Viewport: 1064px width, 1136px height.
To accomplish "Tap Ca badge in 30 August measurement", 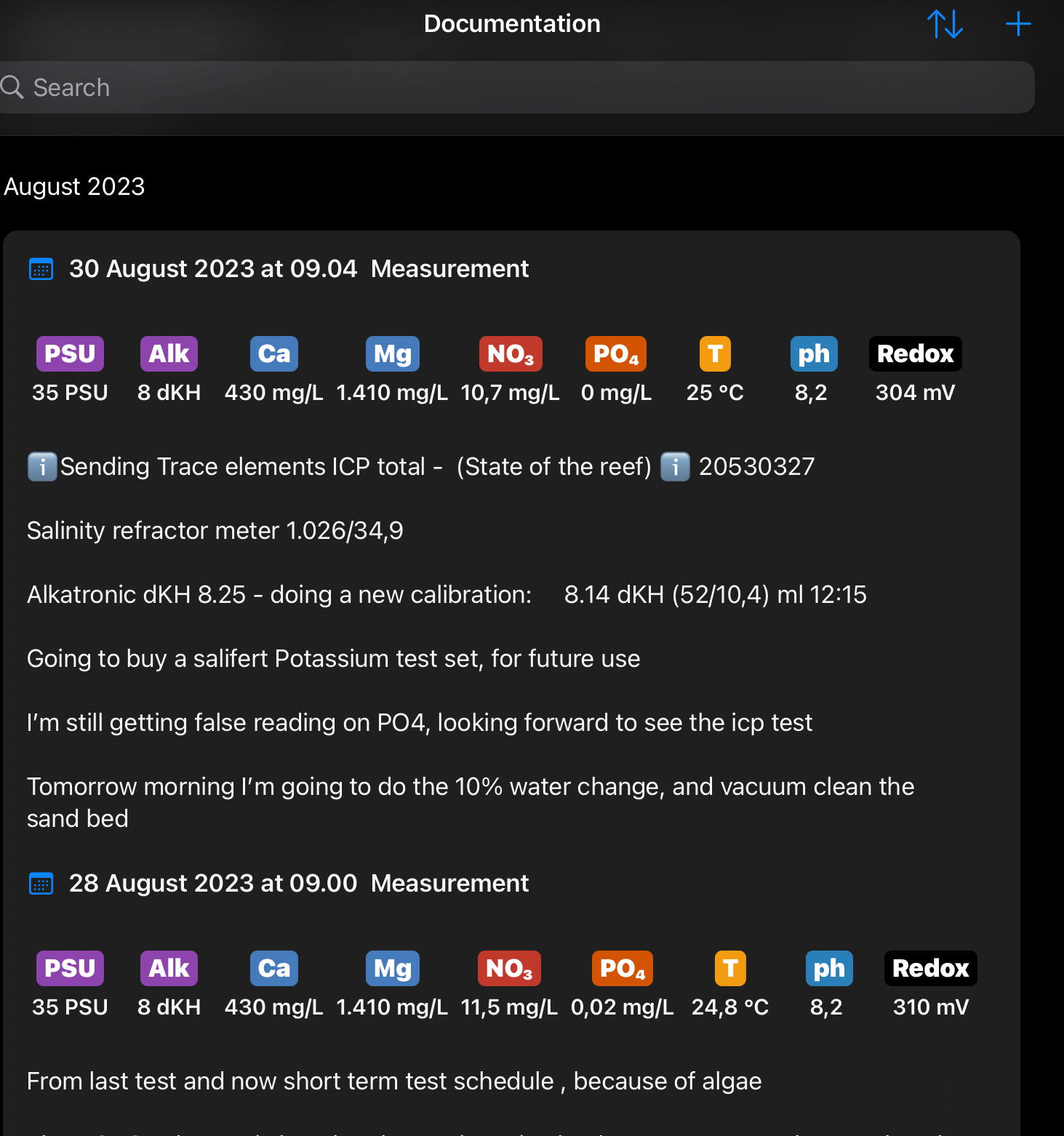I will [x=273, y=354].
